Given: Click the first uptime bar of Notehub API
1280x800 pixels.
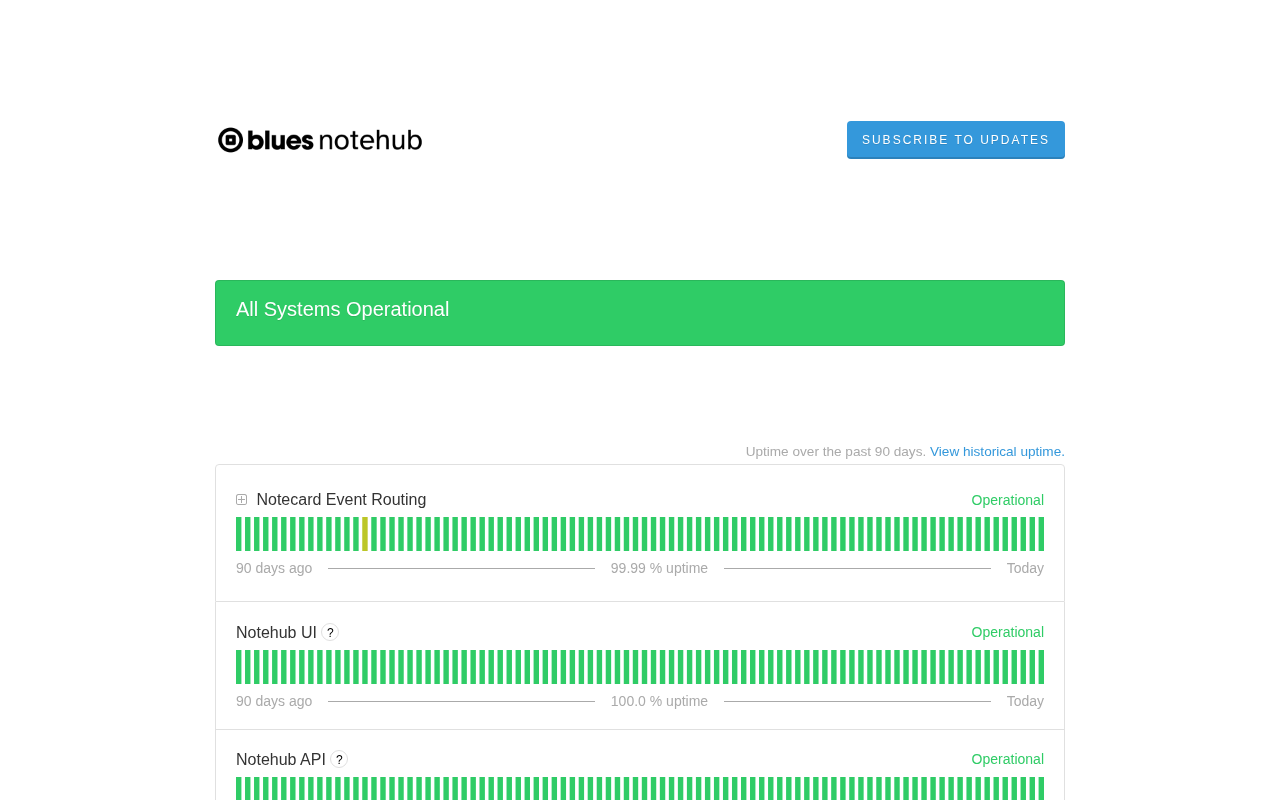Looking at the screenshot, I should click(x=239, y=789).
